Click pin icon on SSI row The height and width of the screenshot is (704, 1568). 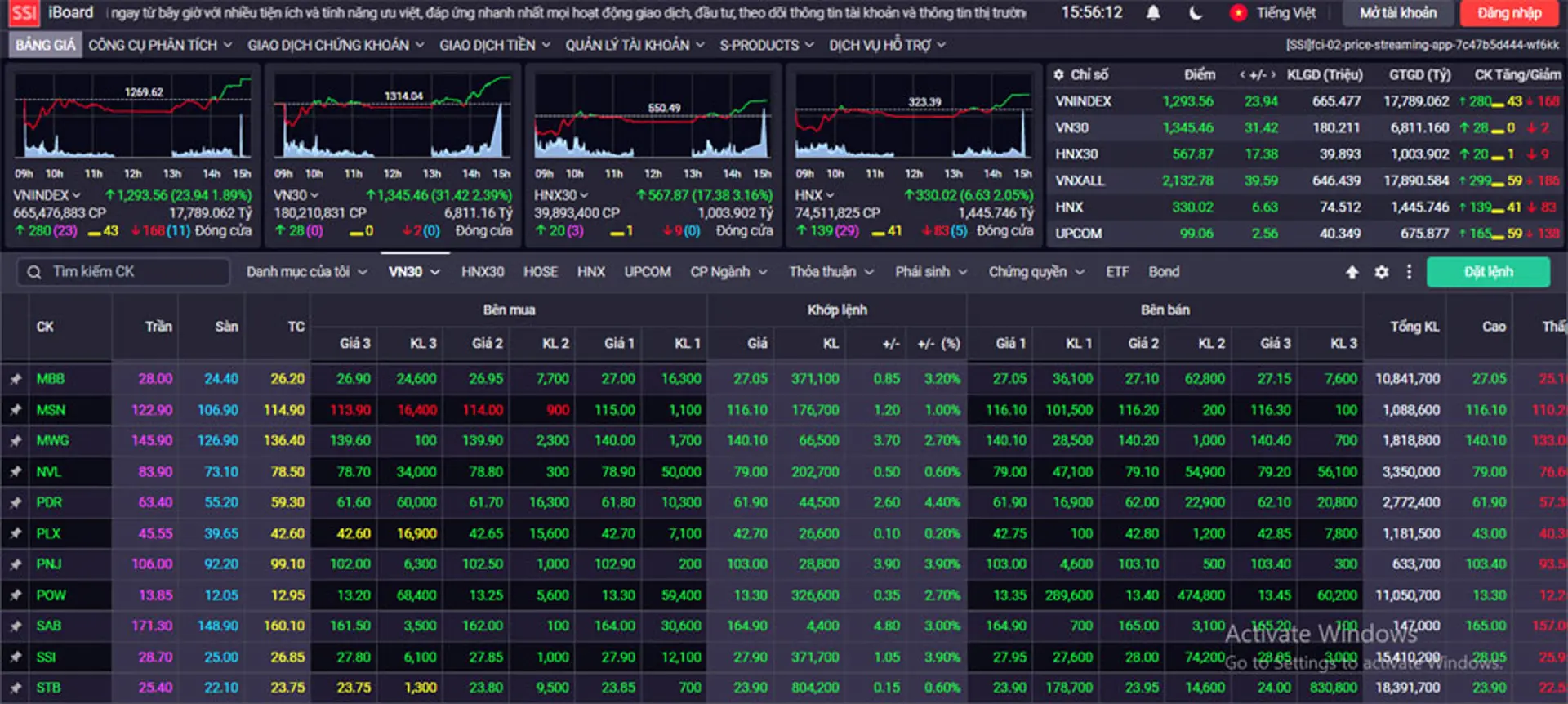[15, 657]
